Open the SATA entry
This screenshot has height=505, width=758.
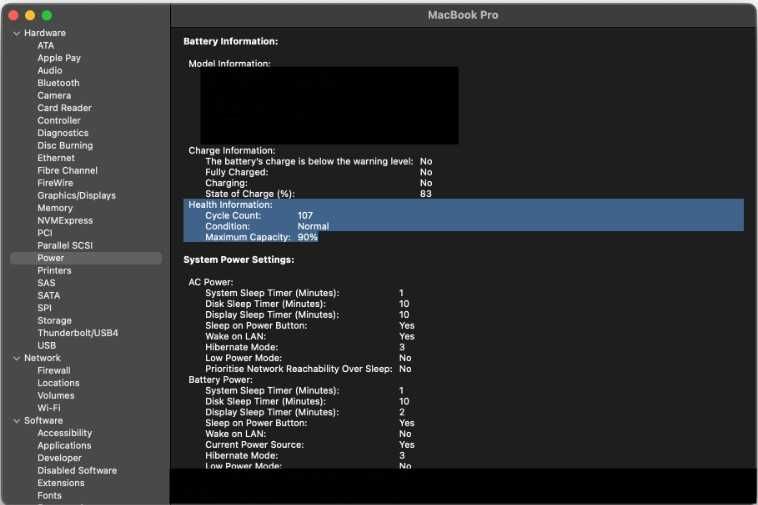(x=49, y=296)
